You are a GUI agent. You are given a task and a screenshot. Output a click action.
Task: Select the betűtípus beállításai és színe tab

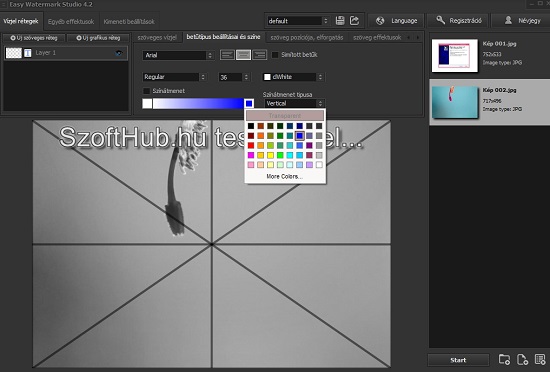click(x=223, y=37)
